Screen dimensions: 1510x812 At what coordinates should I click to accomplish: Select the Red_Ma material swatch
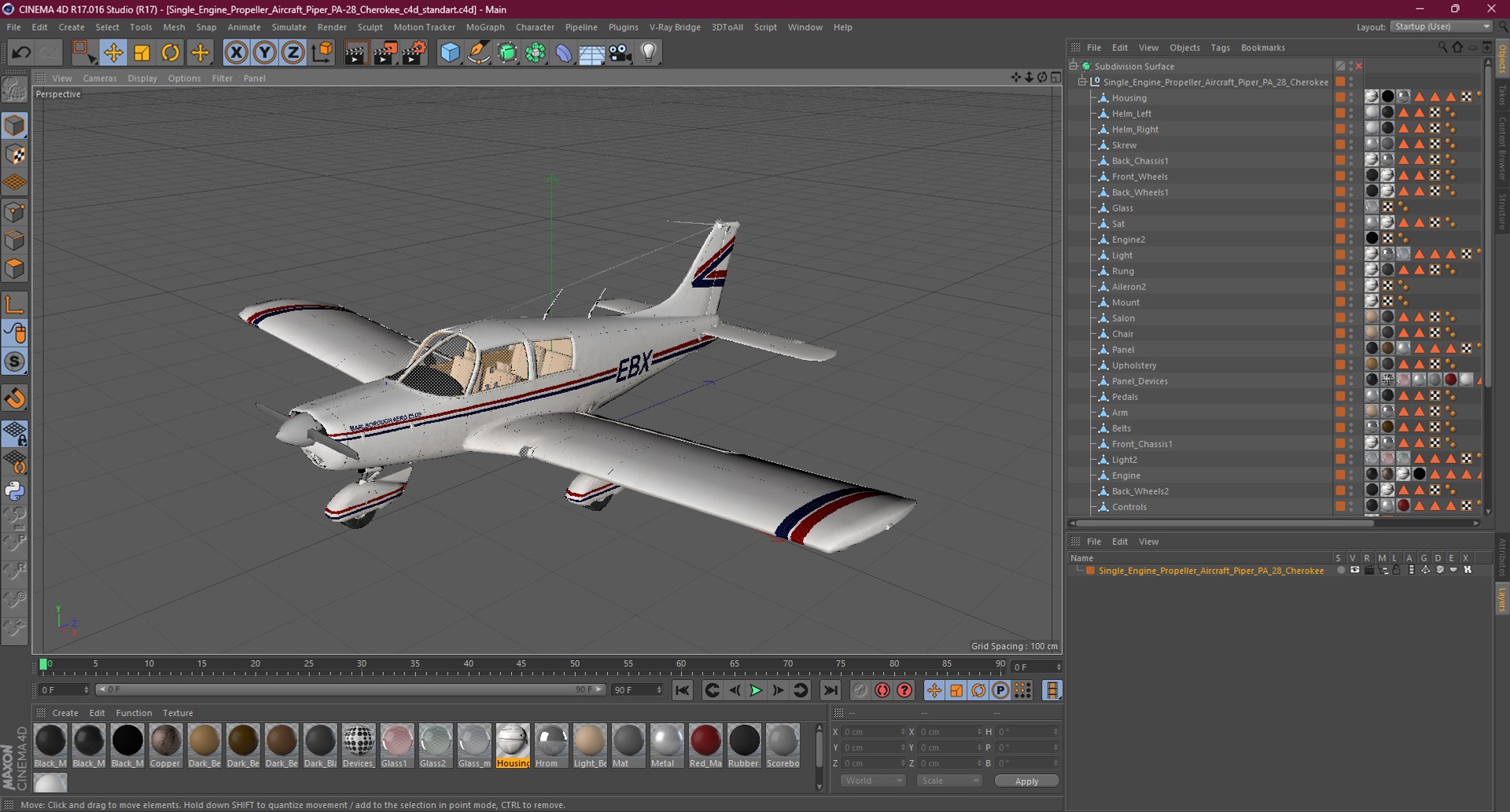click(705, 746)
